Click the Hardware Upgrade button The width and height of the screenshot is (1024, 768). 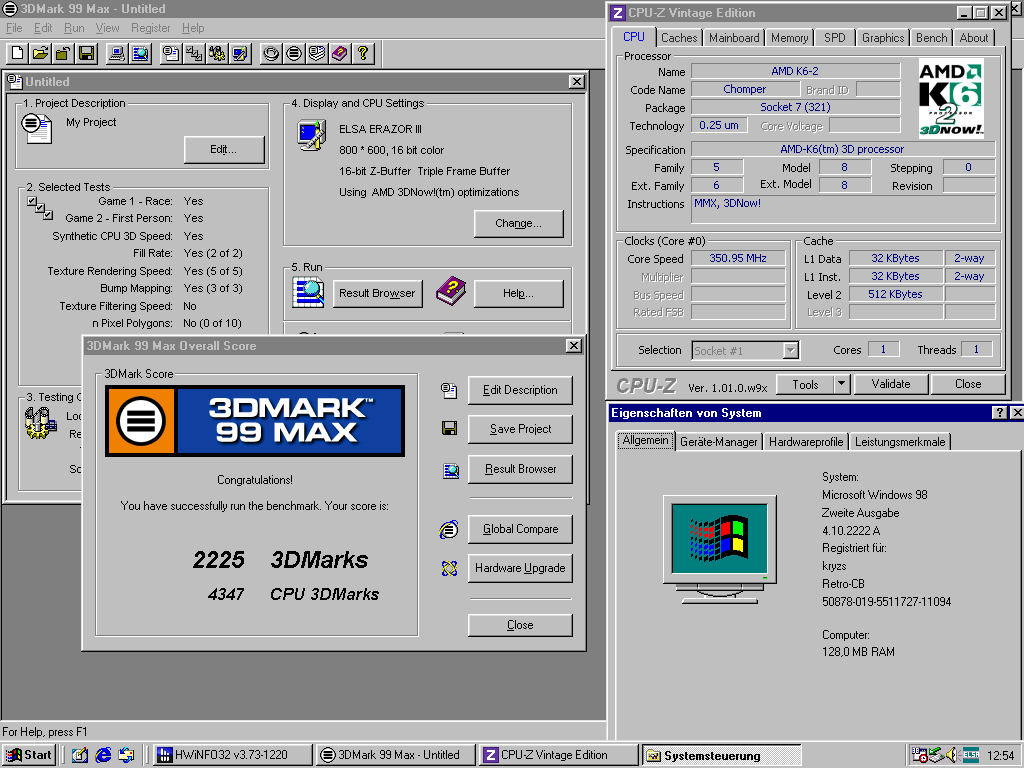520,568
